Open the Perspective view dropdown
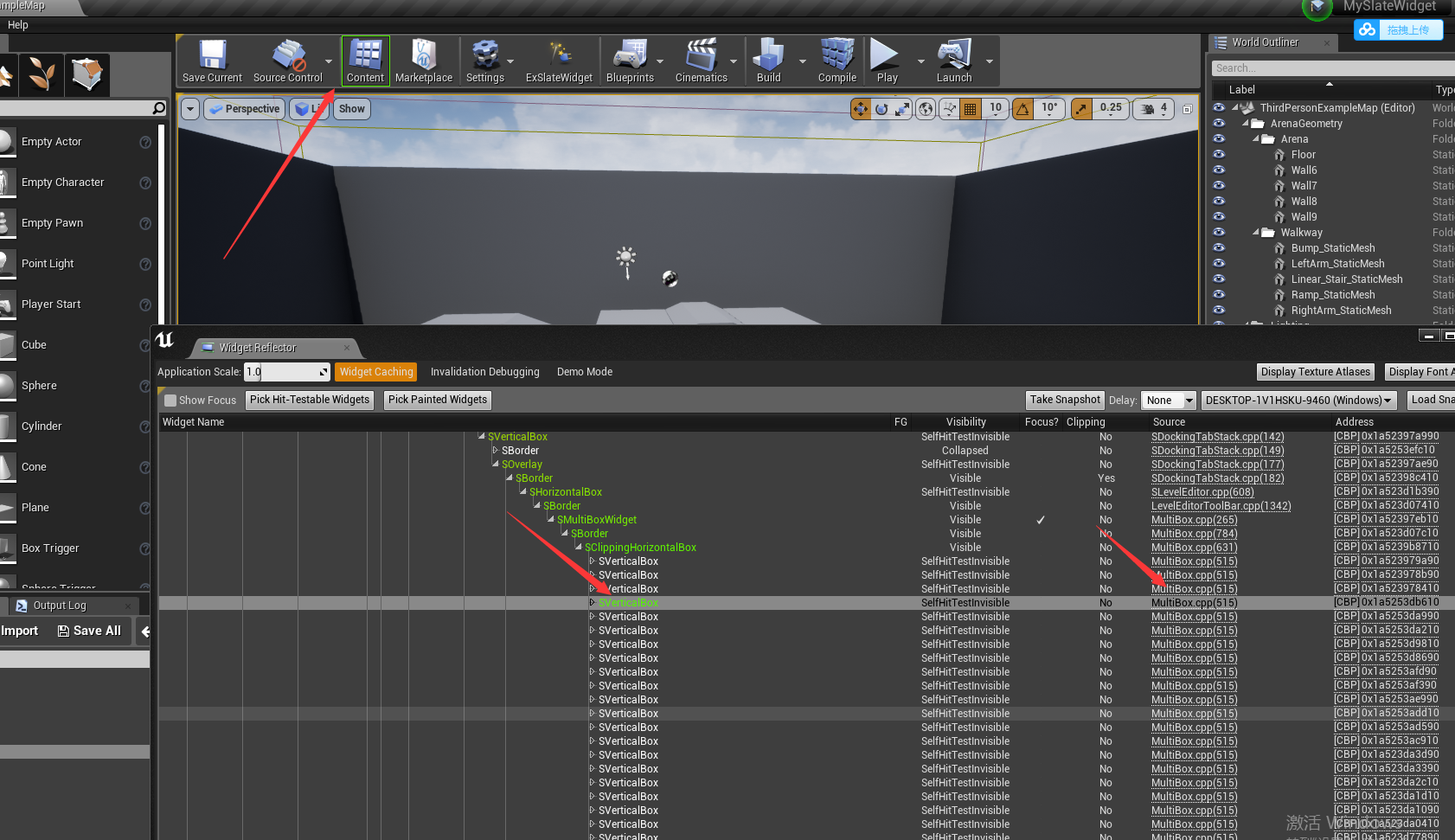1455x840 pixels. (x=244, y=108)
